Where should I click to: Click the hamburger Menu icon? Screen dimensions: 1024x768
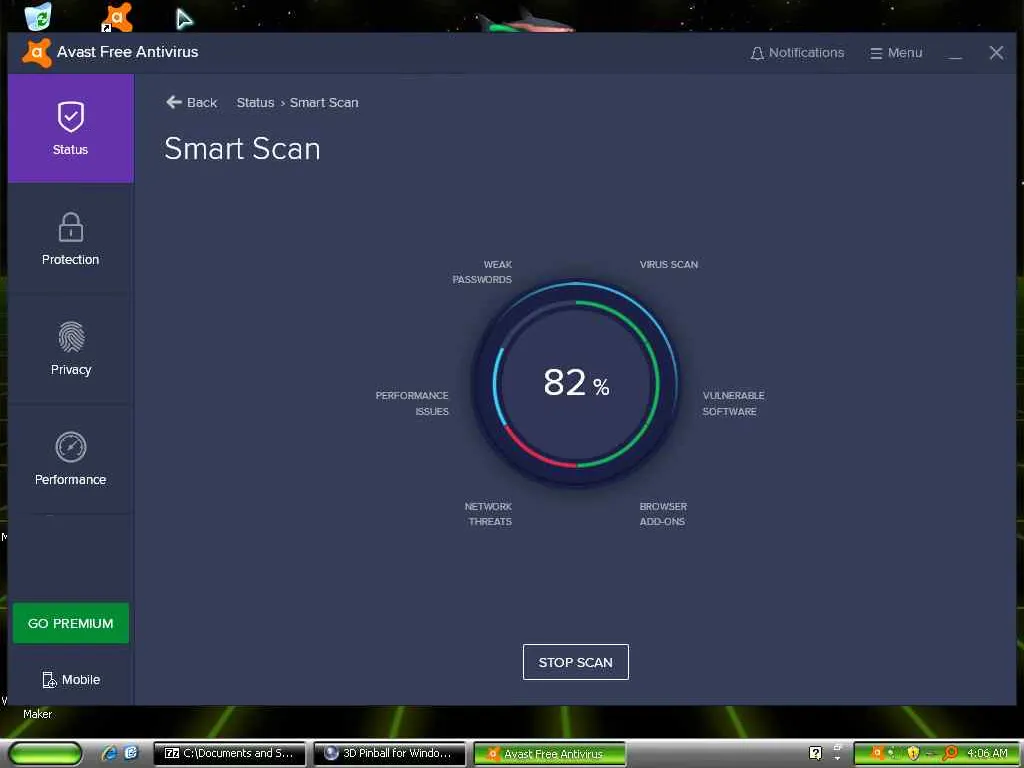876,53
